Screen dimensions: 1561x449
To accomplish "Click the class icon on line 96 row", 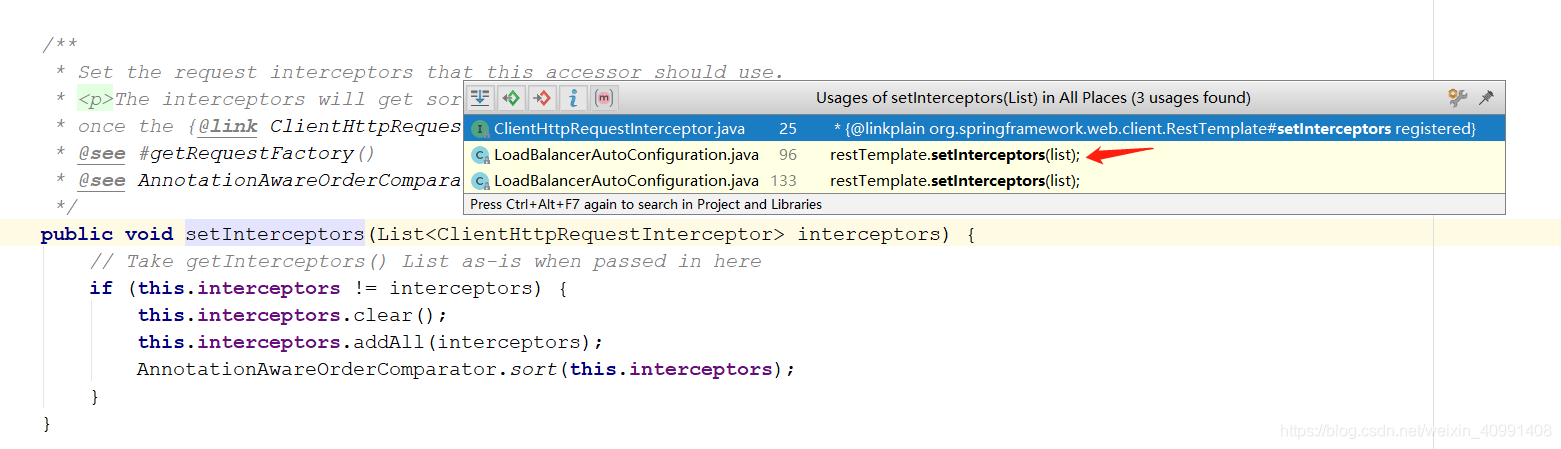I will click(x=480, y=155).
